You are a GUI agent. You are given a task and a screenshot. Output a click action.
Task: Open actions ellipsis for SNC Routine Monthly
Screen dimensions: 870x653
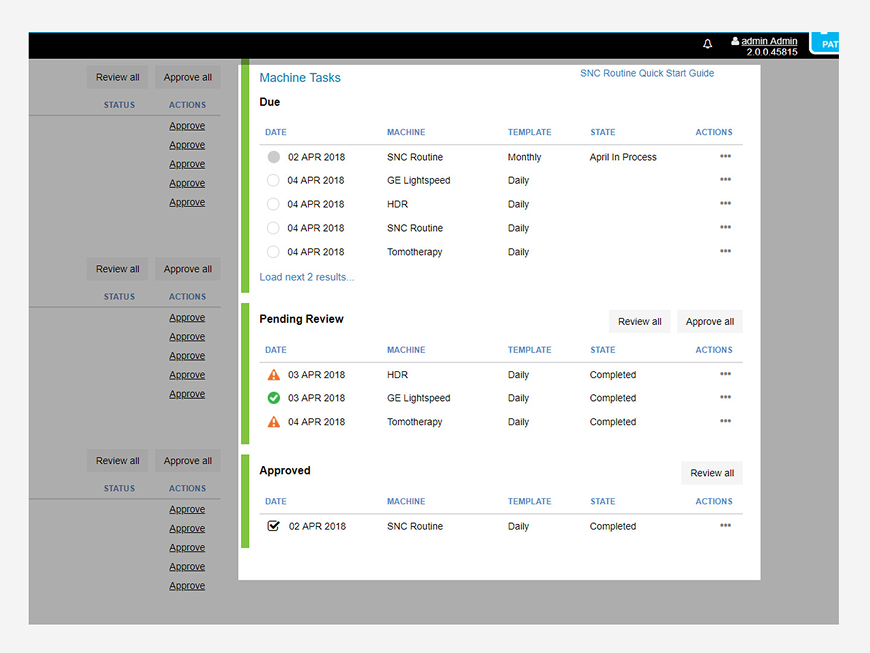tap(725, 156)
